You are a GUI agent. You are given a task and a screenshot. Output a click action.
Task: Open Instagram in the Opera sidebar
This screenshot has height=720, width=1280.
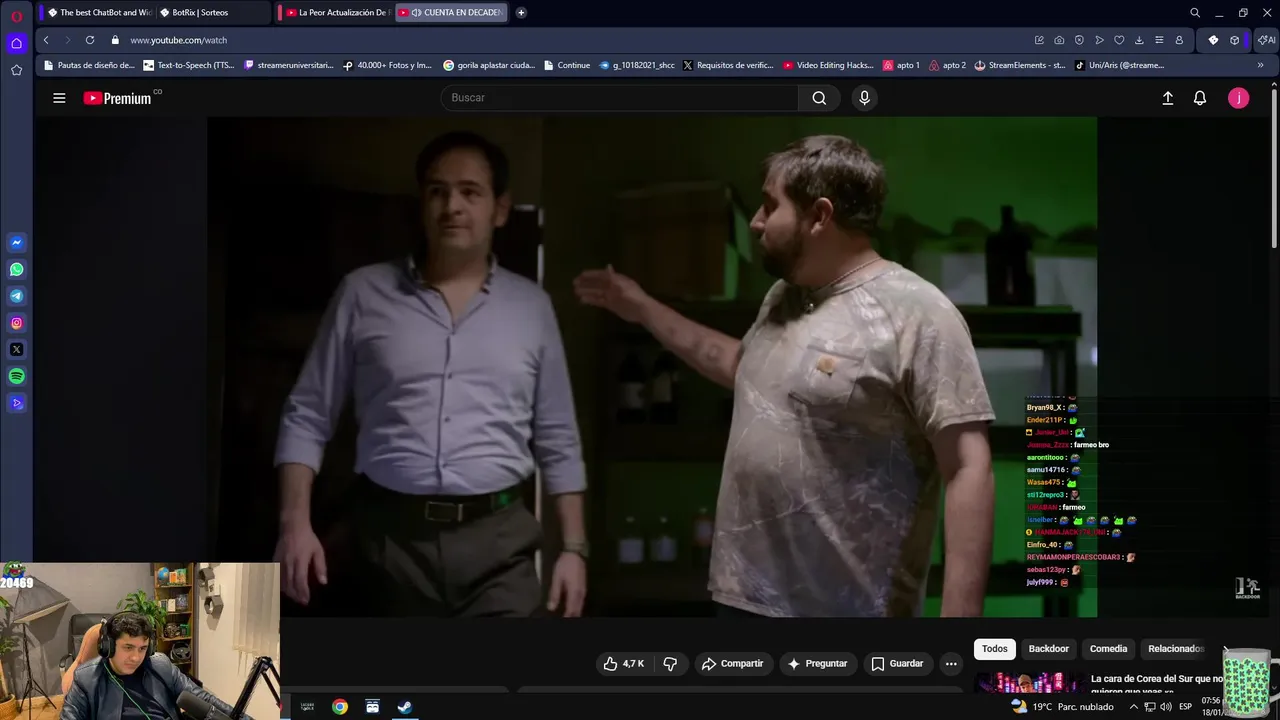16,323
